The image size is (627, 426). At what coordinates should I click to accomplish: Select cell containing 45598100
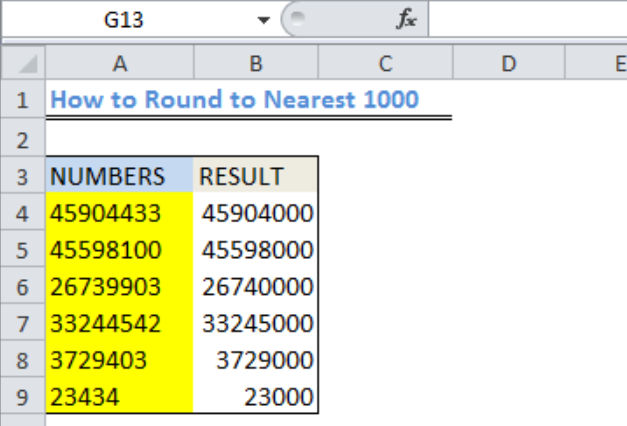point(120,249)
